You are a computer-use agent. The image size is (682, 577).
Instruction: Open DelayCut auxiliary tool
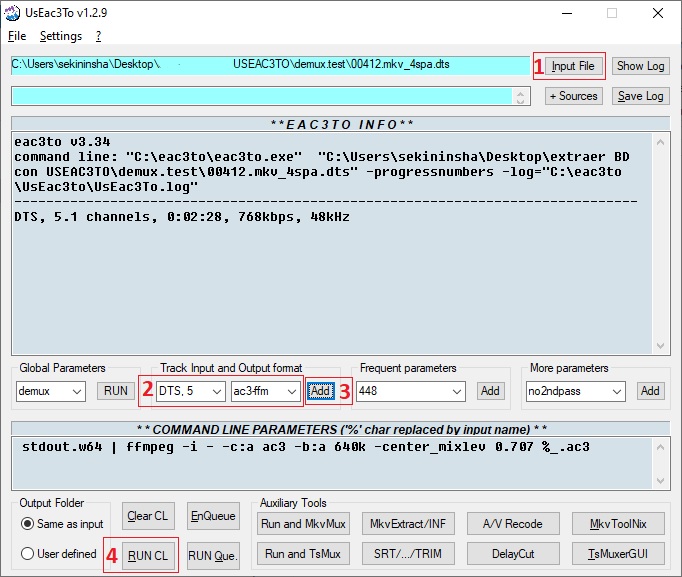click(x=513, y=554)
